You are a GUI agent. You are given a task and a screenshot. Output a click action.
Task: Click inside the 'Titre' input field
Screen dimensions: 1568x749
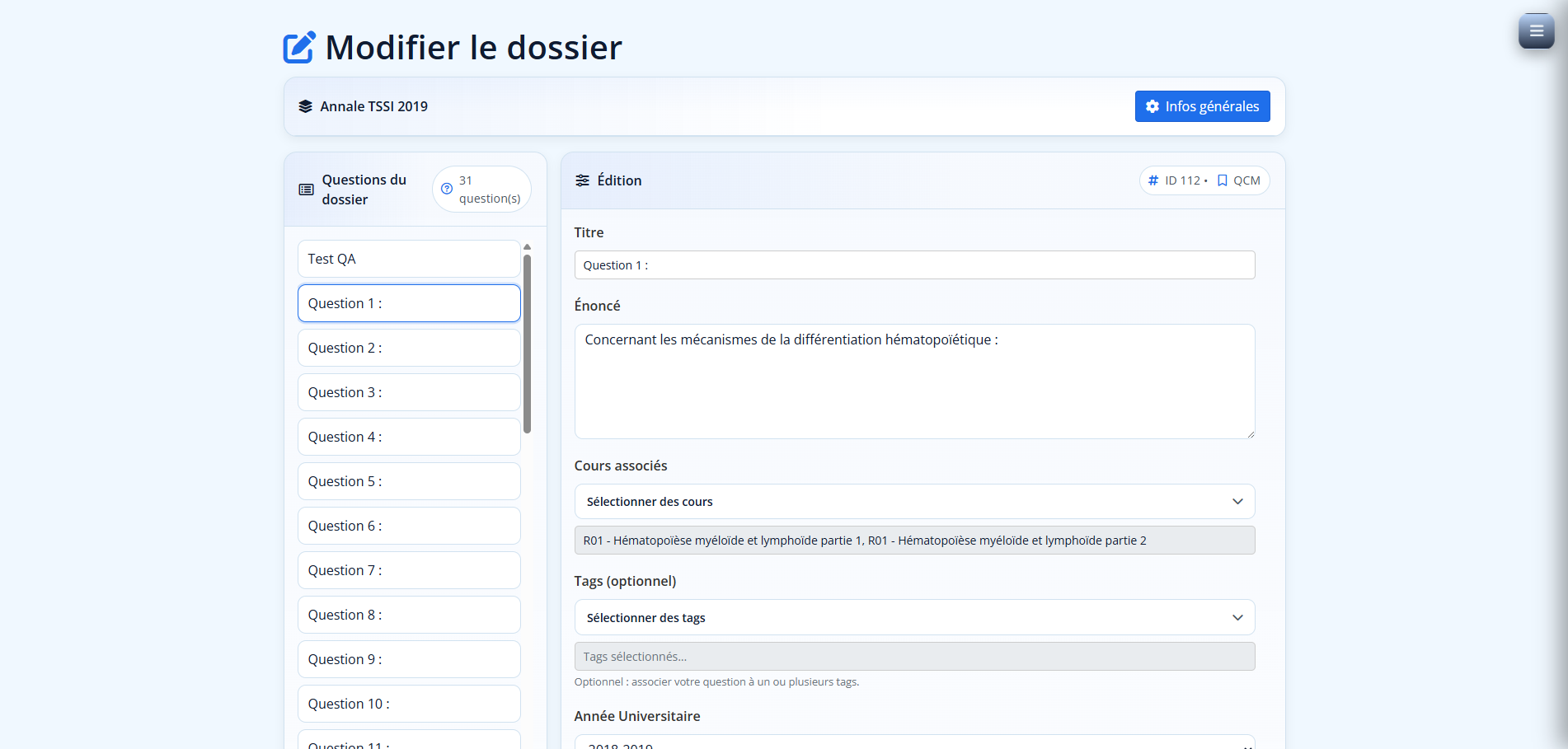tap(914, 264)
